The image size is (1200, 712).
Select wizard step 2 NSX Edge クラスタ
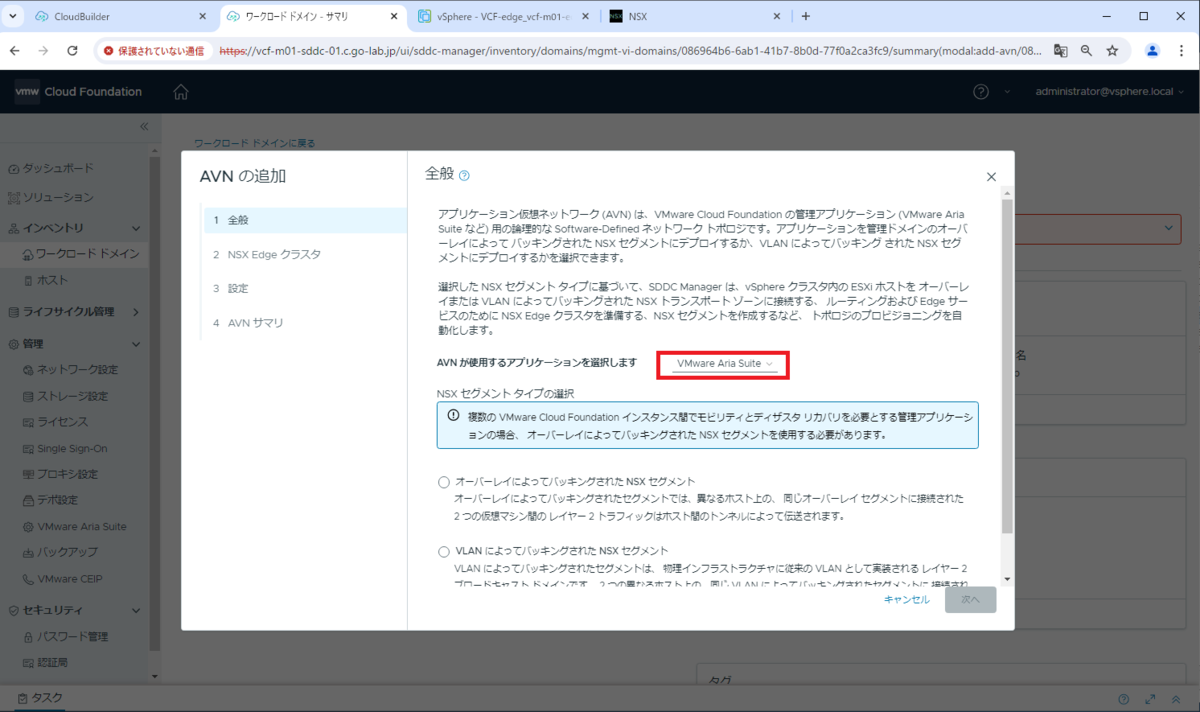pos(304,254)
